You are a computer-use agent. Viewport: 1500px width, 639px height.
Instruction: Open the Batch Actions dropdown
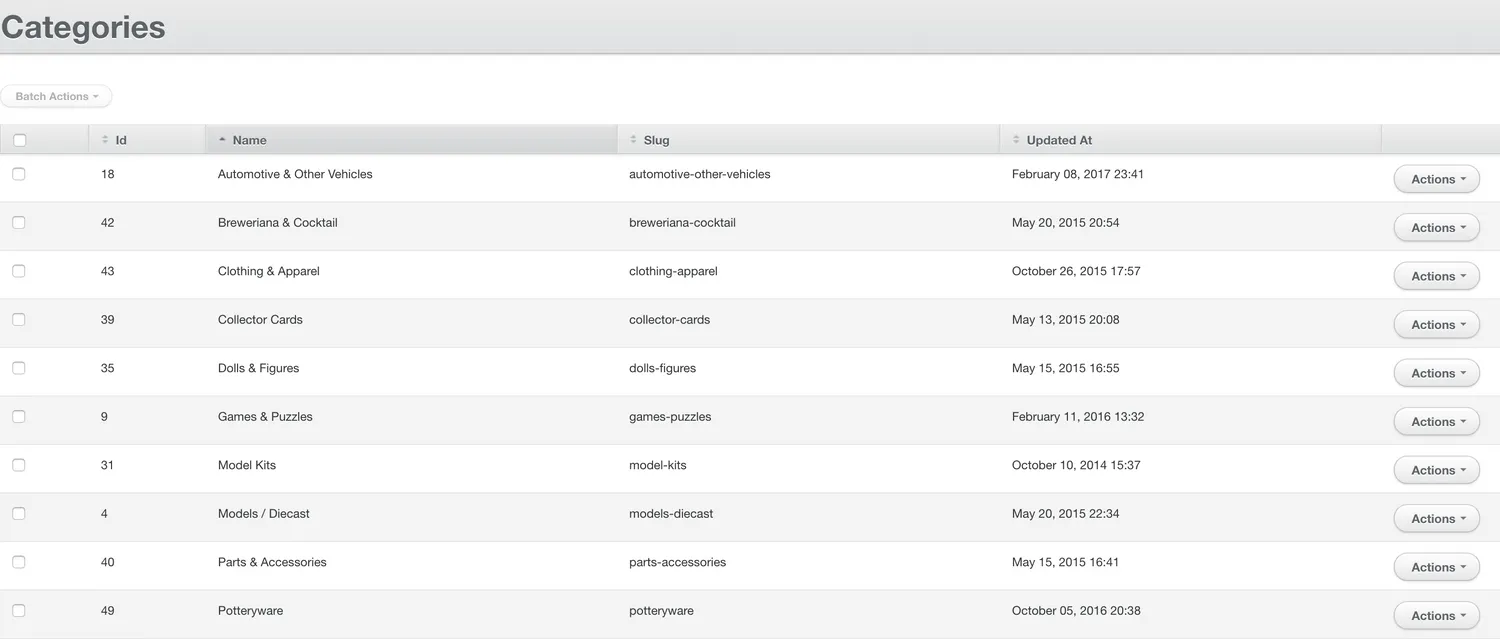57,96
